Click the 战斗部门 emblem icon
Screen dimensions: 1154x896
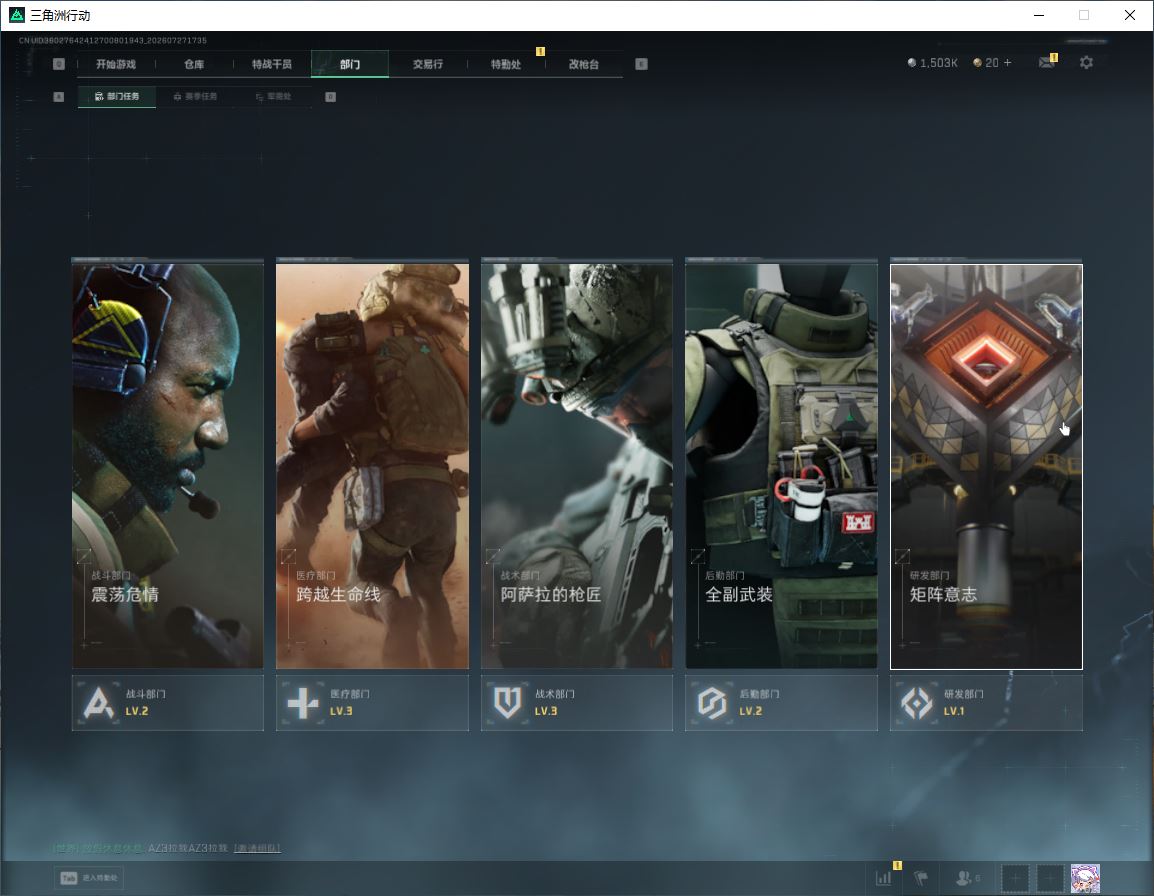99,702
